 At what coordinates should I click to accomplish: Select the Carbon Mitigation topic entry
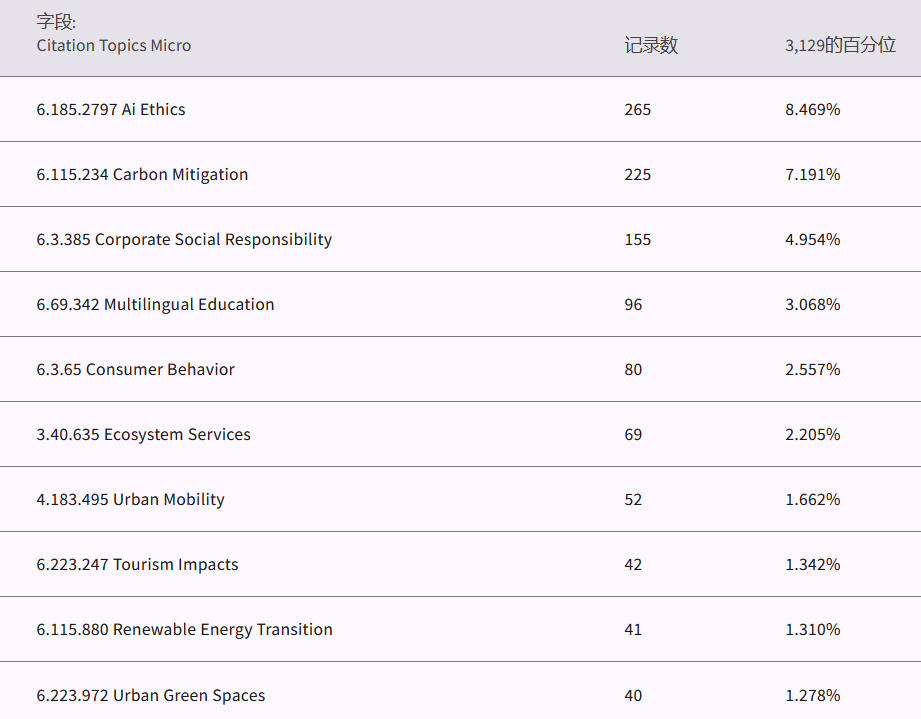[x=142, y=175]
